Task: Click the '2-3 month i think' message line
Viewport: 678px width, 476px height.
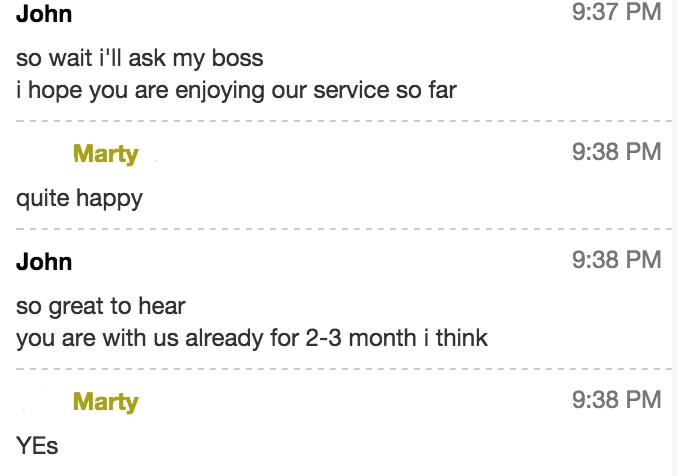Action: (x=252, y=338)
